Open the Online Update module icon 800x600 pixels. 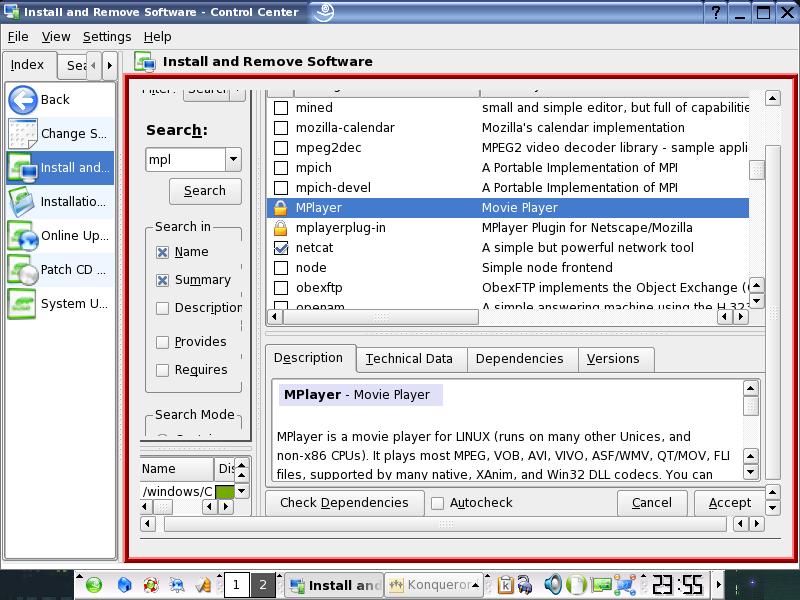(x=23, y=236)
